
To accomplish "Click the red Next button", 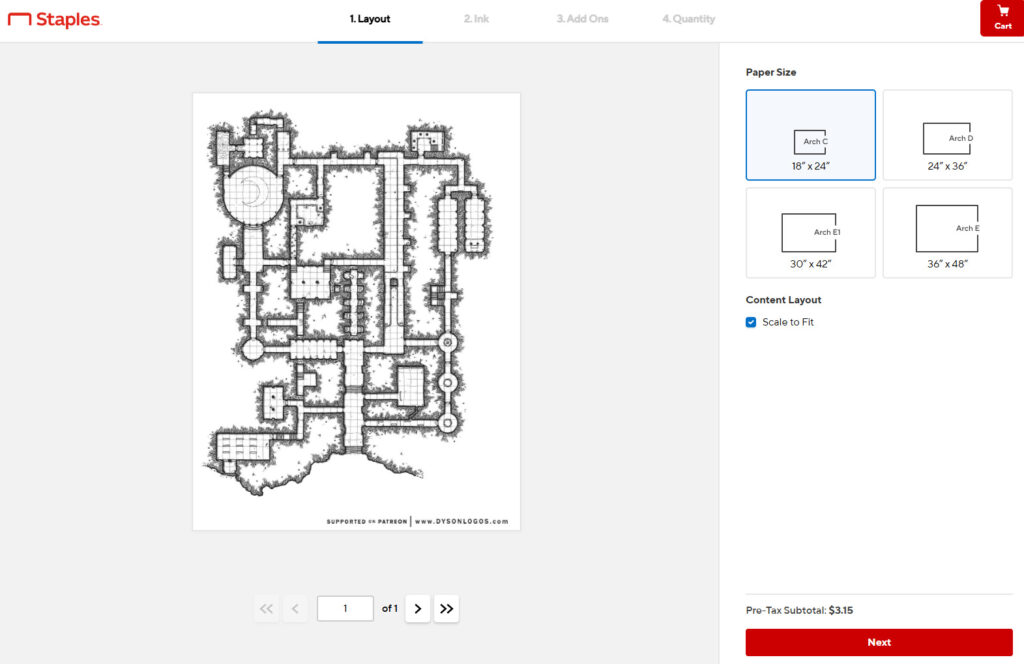I will [x=879, y=642].
